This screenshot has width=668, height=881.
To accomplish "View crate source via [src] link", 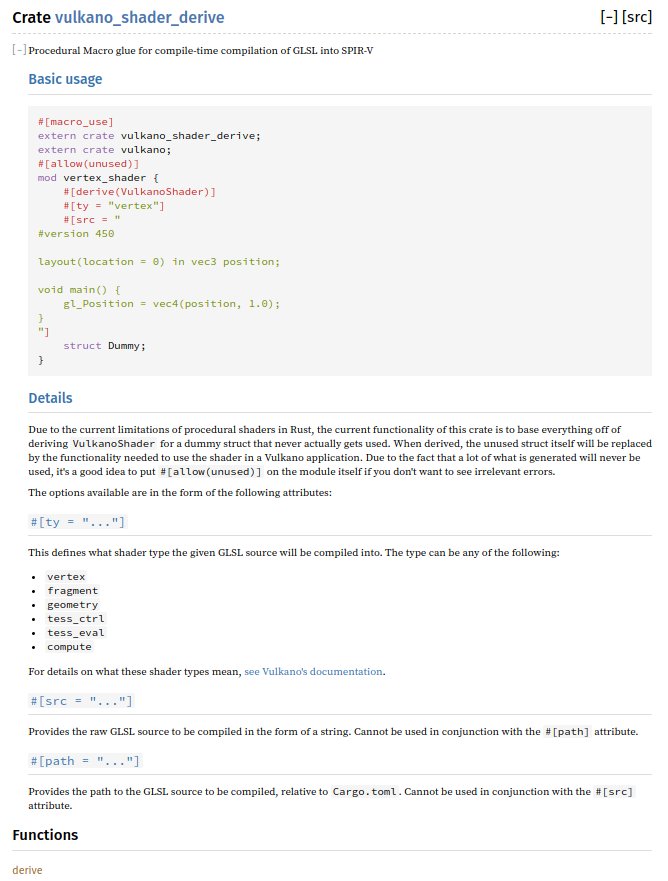I will [637, 17].
